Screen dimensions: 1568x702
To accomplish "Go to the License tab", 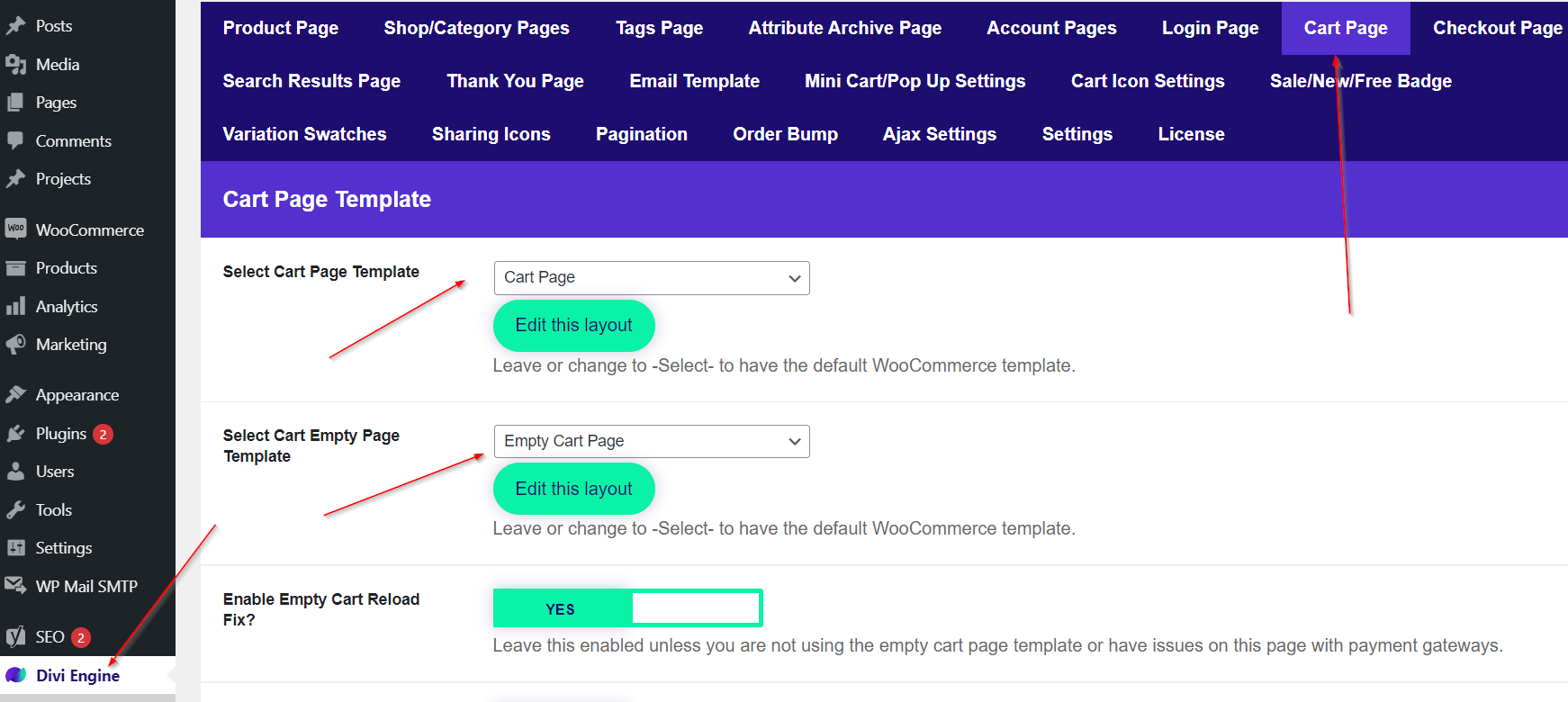I will 1191,134.
